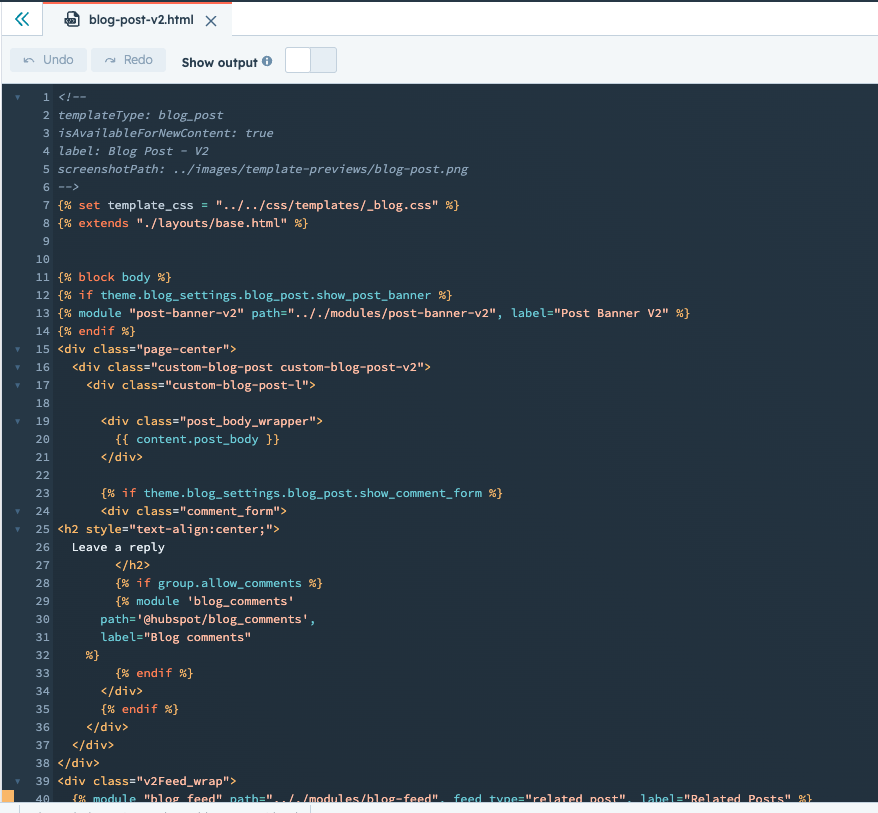Click the closing '</h2>' tag on line 27
878x813 pixels.
tap(133, 565)
